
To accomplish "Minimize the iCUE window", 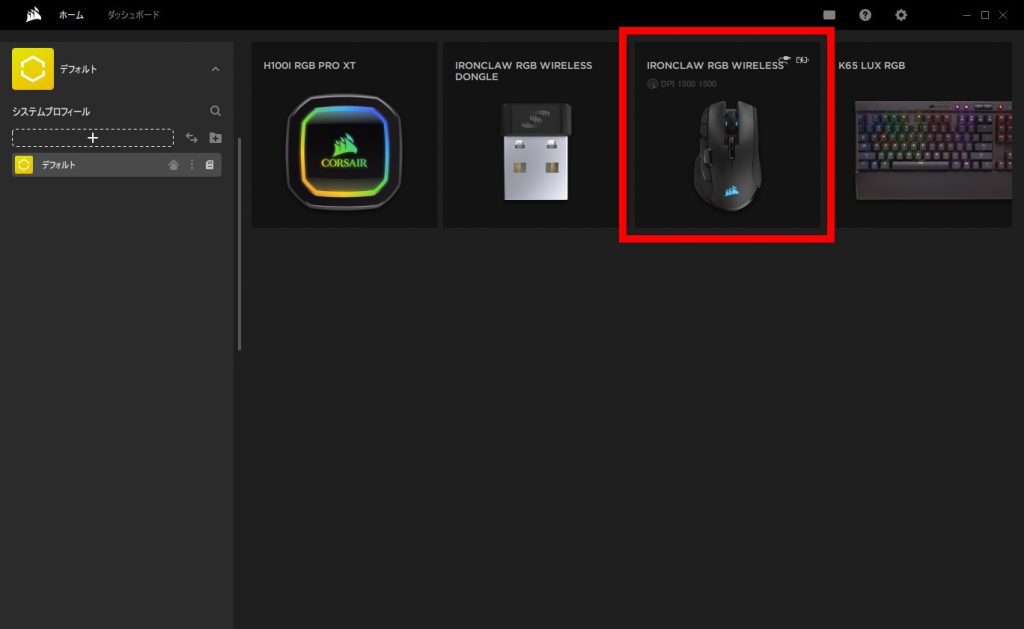I will (967, 15).
